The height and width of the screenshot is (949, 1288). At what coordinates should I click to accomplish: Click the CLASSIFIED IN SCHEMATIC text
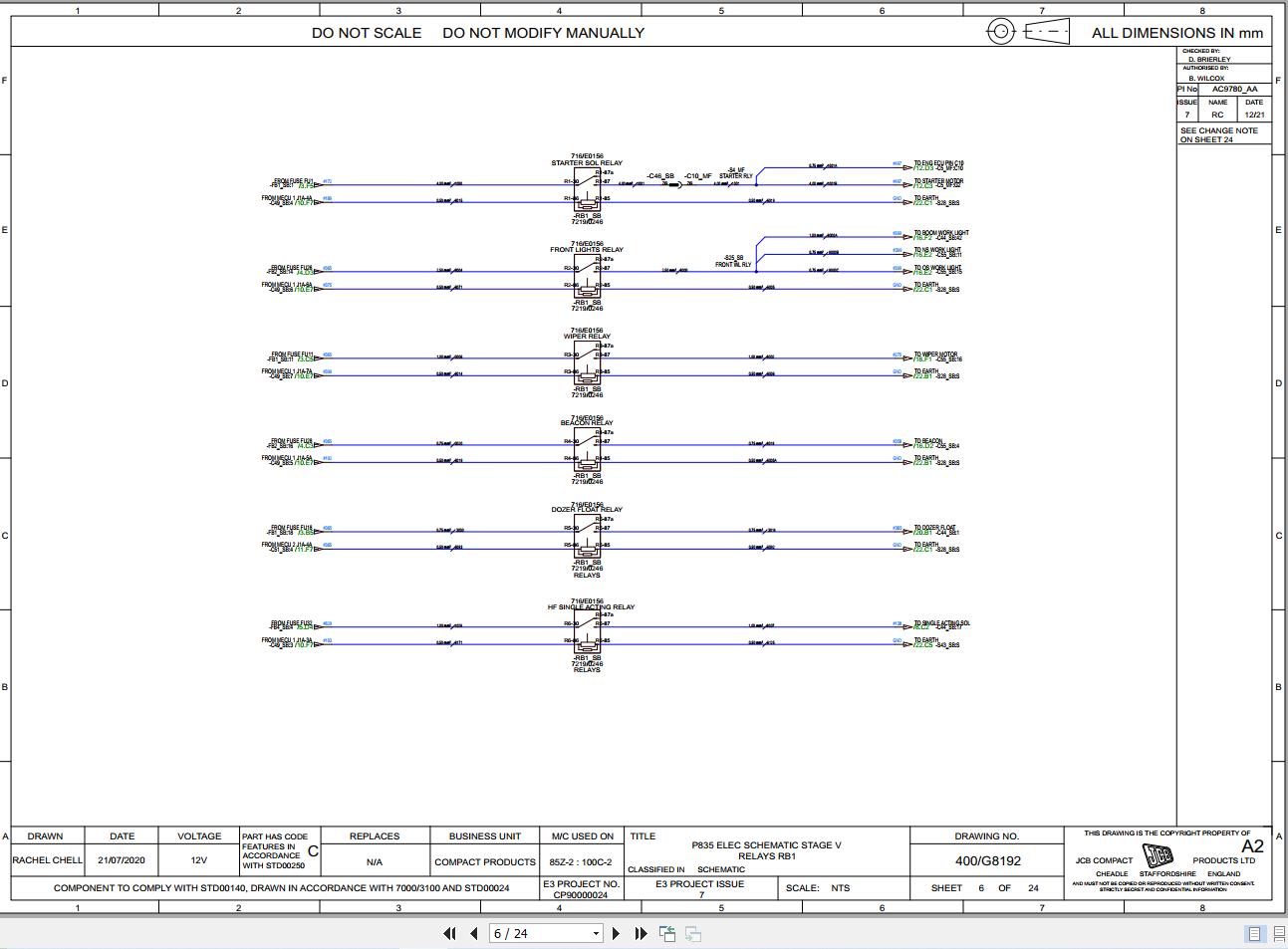[686, 870]
